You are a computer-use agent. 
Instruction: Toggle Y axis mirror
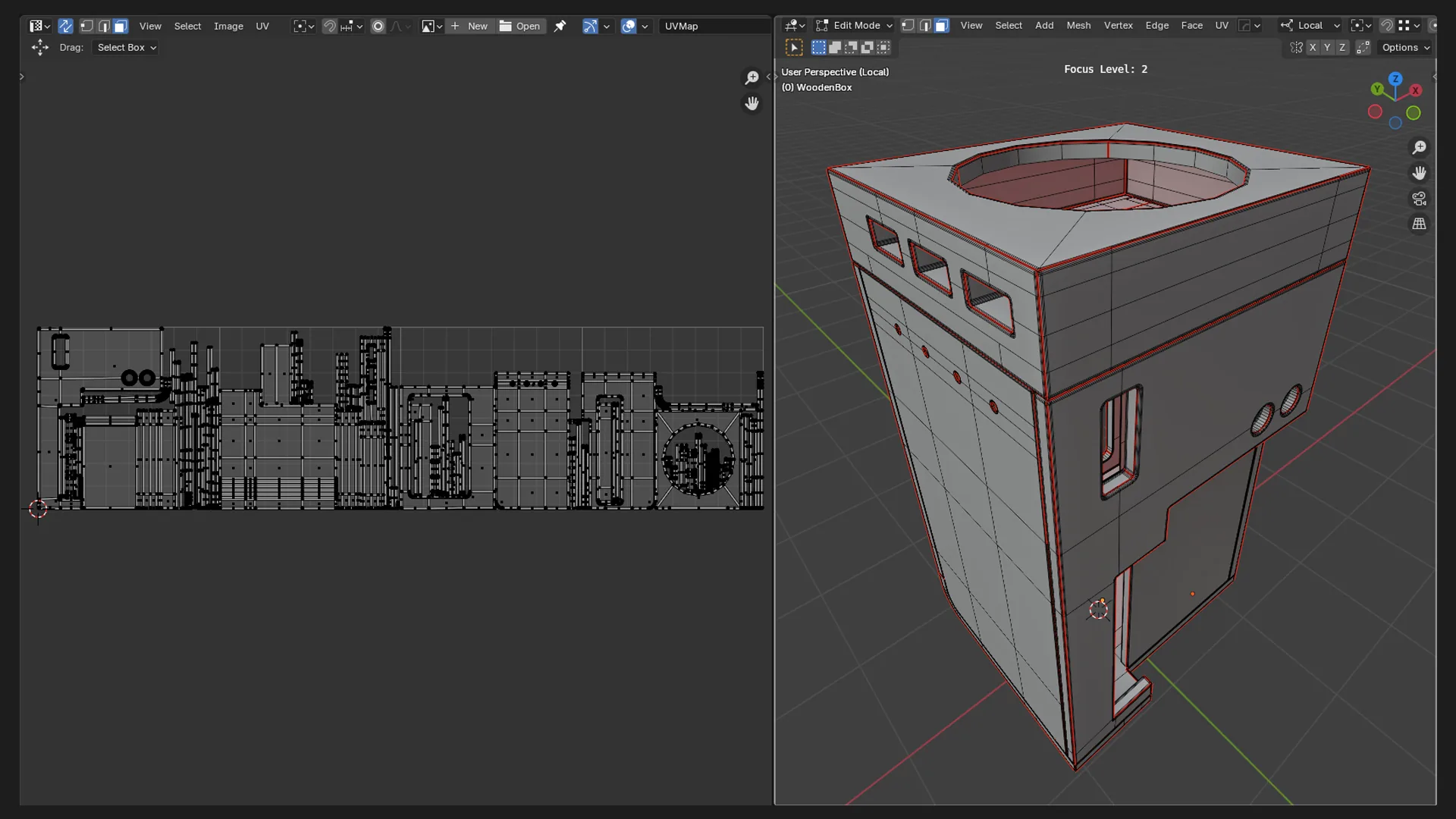pos(1327,47)
